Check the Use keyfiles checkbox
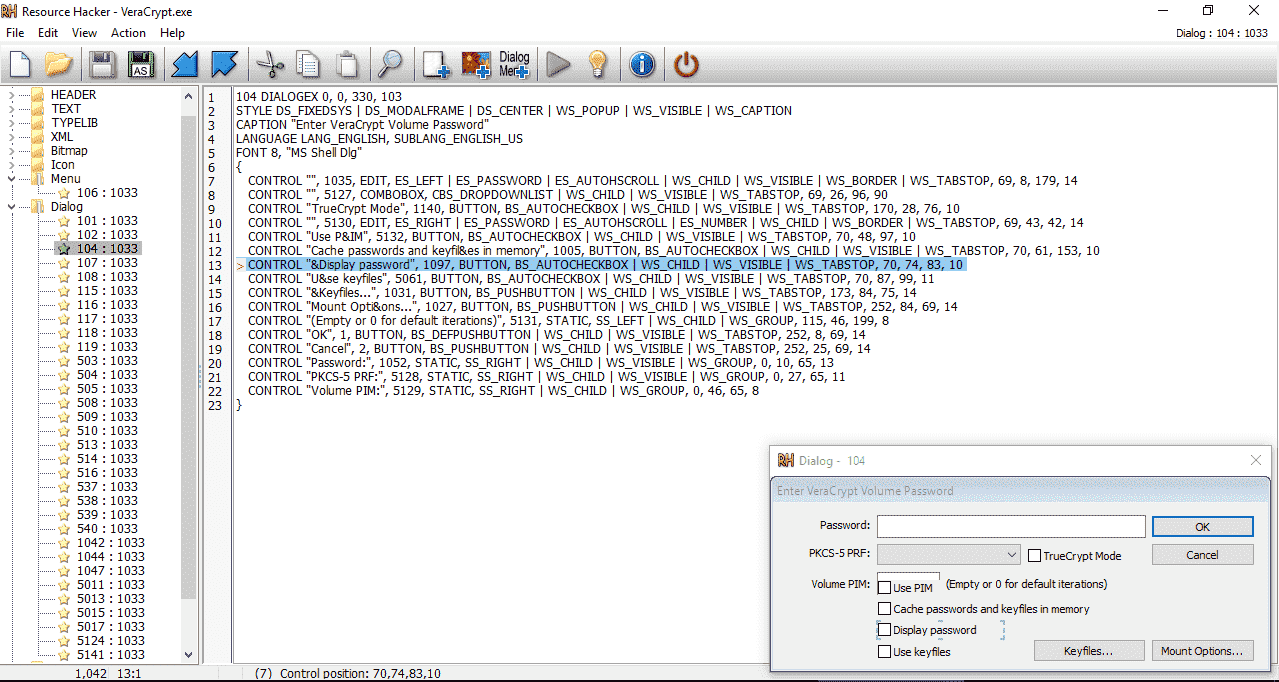Image resolution: width=1279 pixels, height=682 pixels. [884, 652]
